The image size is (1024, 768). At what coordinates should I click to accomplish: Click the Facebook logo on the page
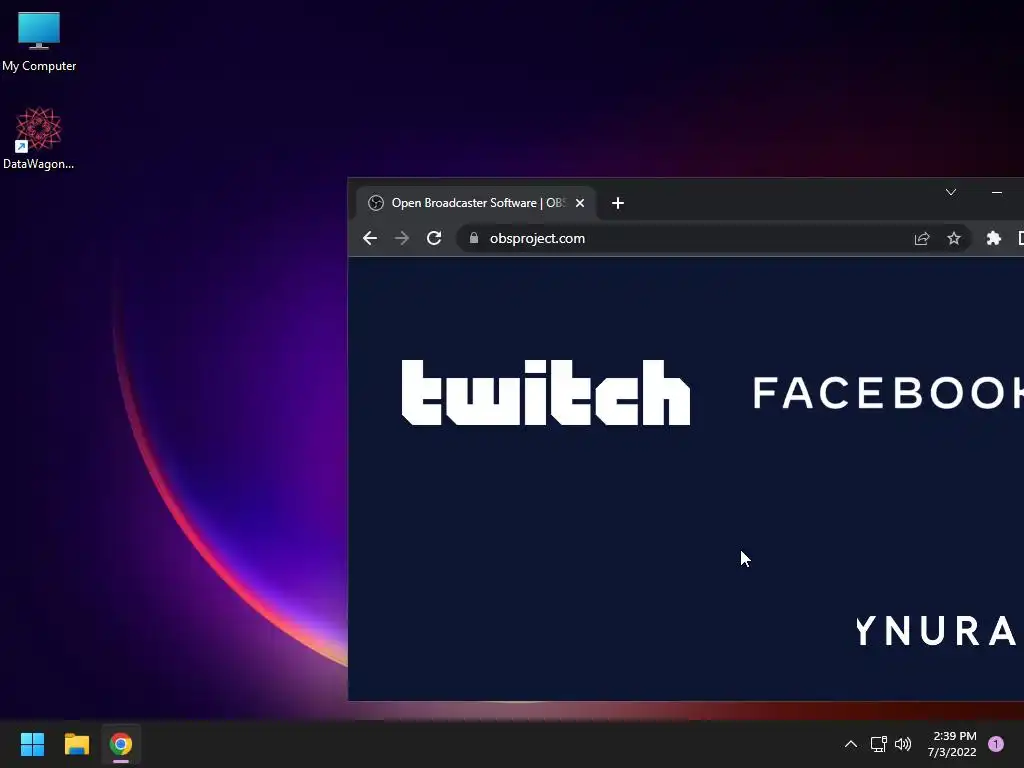coord(888,392)
